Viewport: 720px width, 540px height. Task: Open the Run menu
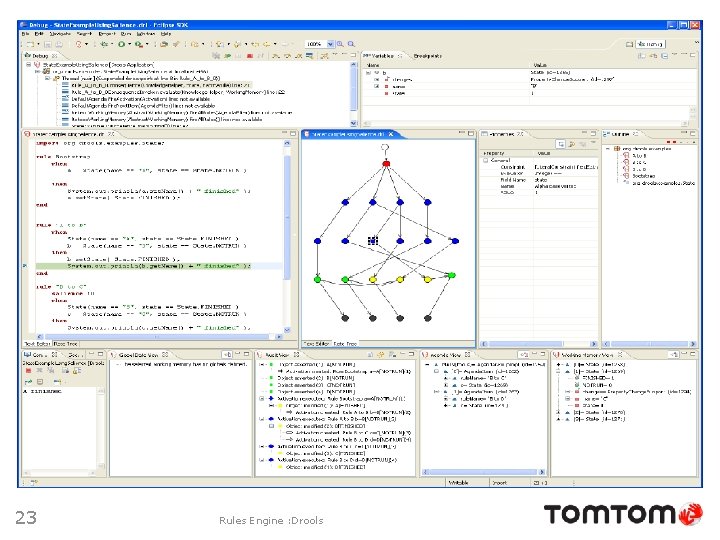point(126,34)
